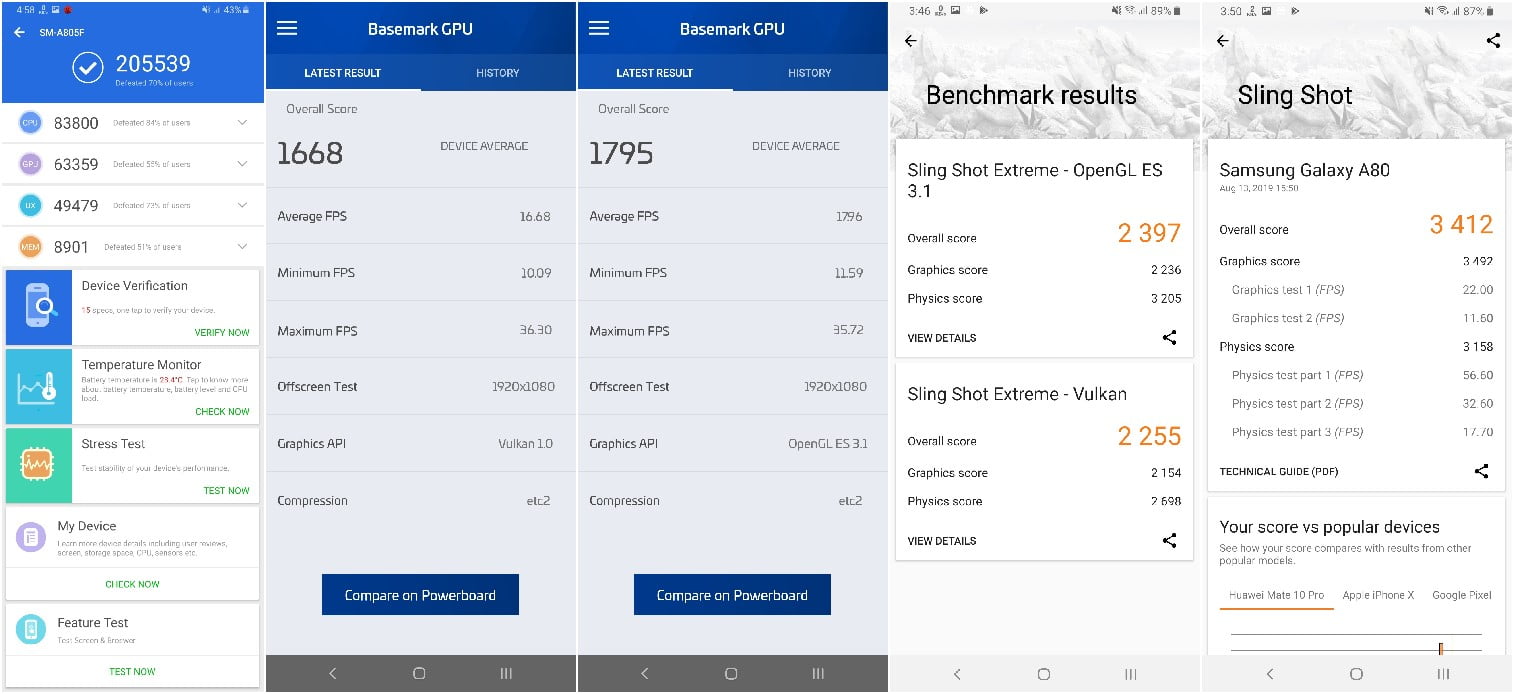1514x694 pixels.
Task: Select the Apple iPhone X comparison tab
Action: (x=1378, y=595)
